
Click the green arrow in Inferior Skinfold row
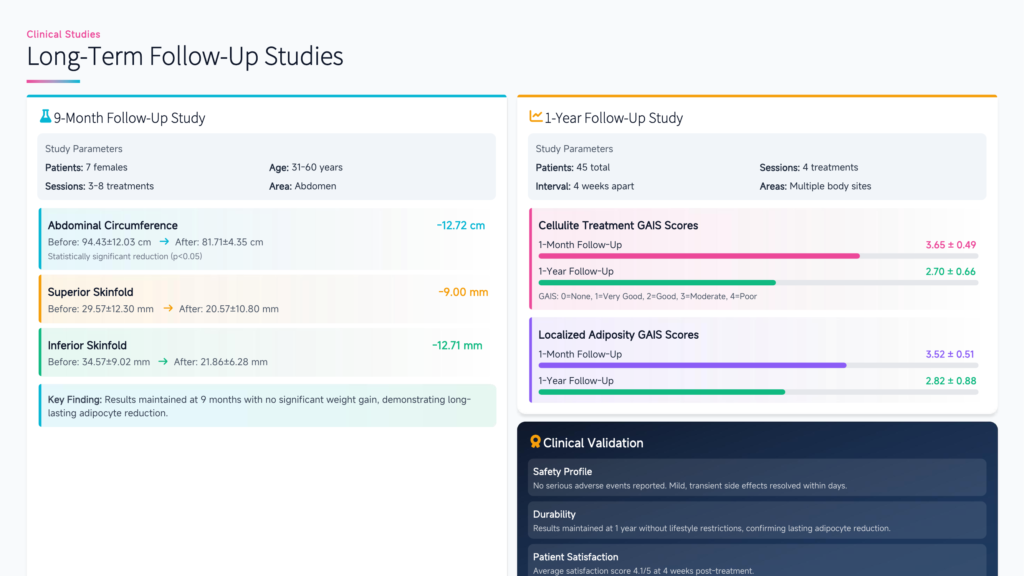[x=162, y=361]
